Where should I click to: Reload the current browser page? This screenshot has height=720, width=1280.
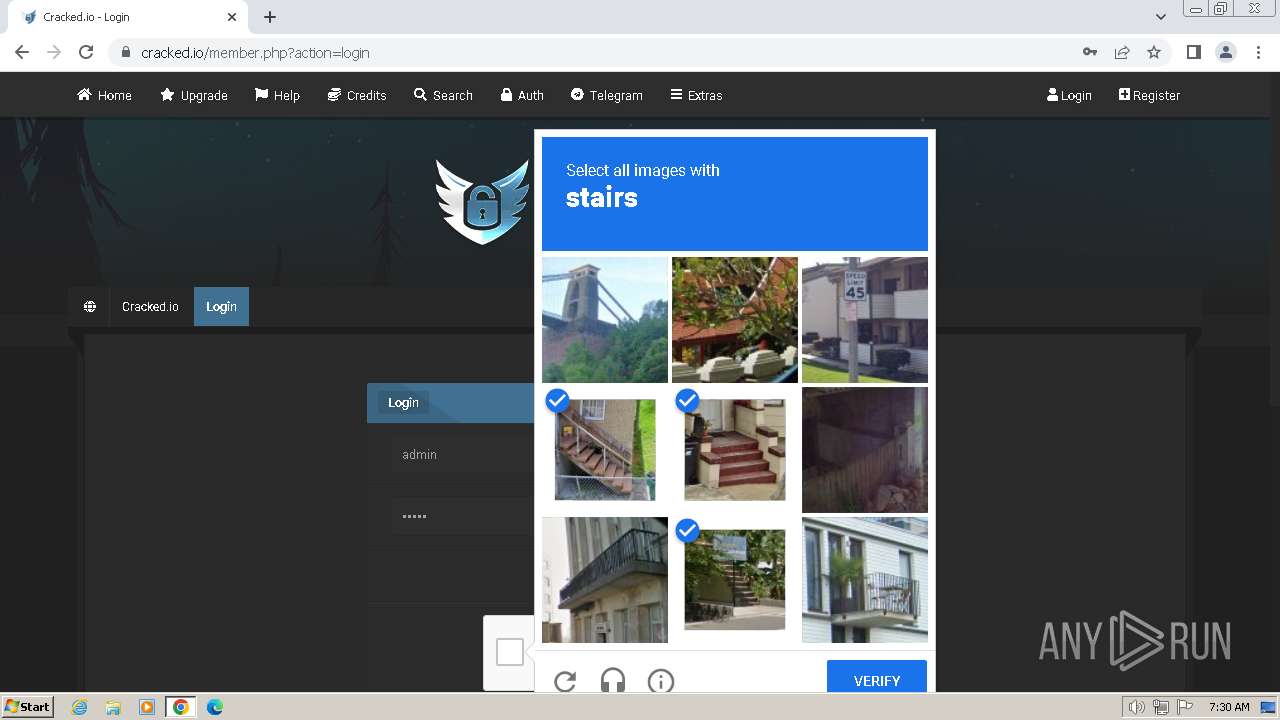86,52
